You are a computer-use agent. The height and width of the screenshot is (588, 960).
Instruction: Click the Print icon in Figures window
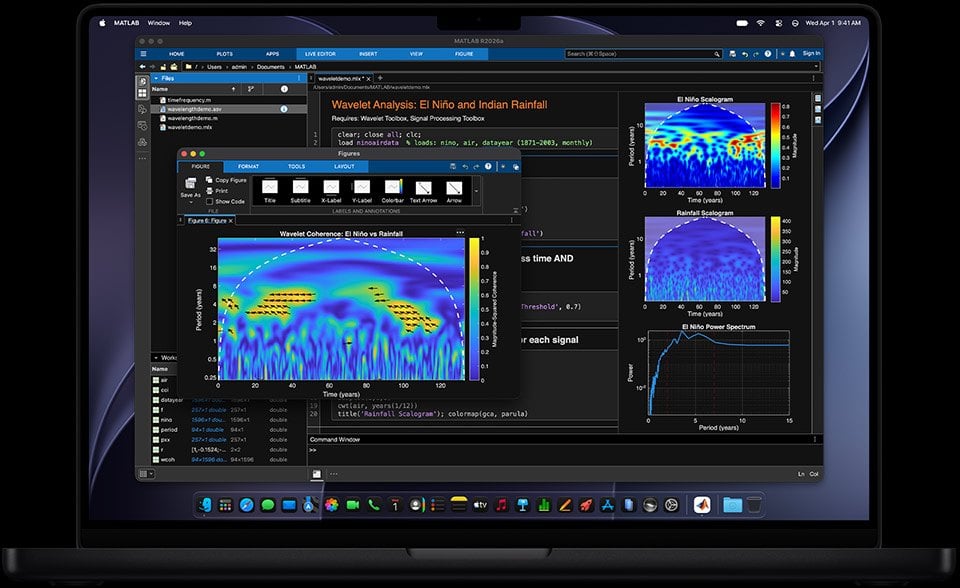point(209,190)
